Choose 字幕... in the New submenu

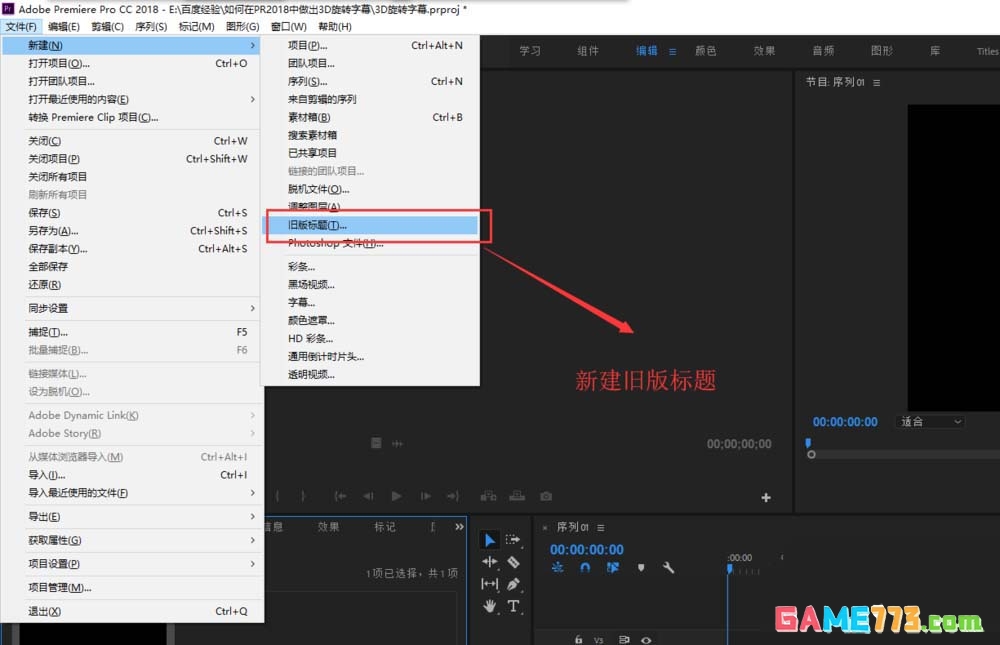(x=371, y=302)
